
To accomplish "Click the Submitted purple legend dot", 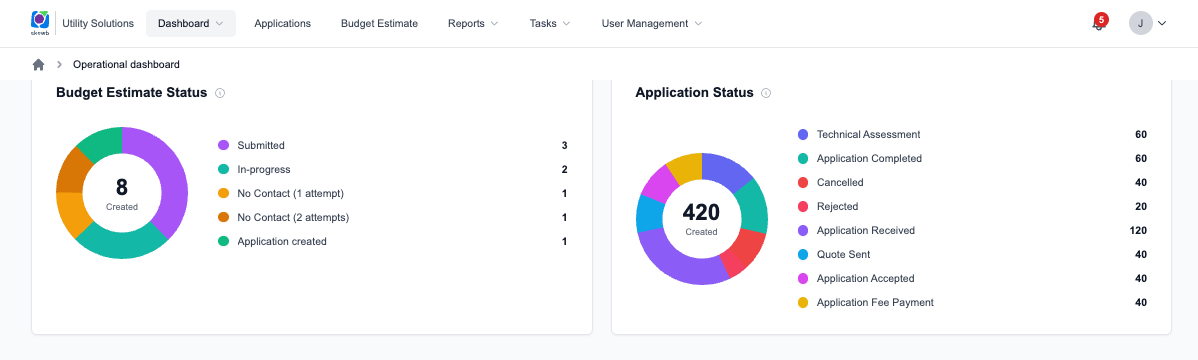I will click(224, 145).
